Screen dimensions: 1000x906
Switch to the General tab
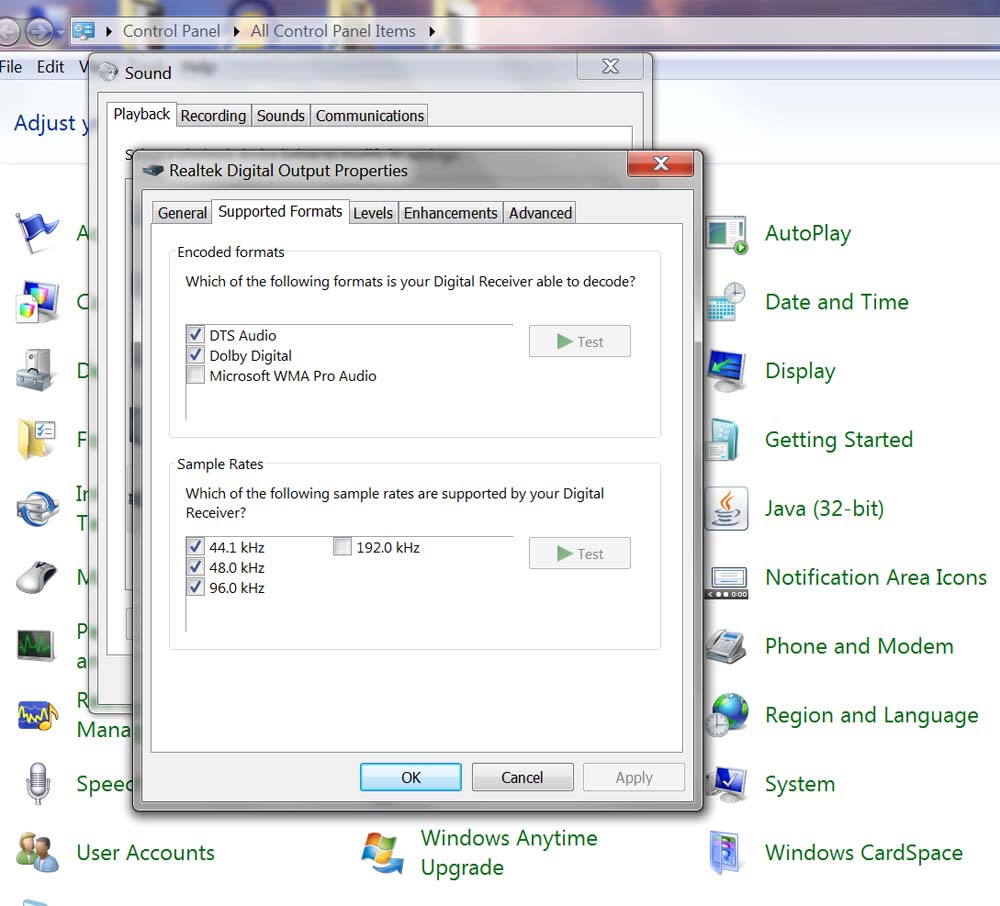182,213
